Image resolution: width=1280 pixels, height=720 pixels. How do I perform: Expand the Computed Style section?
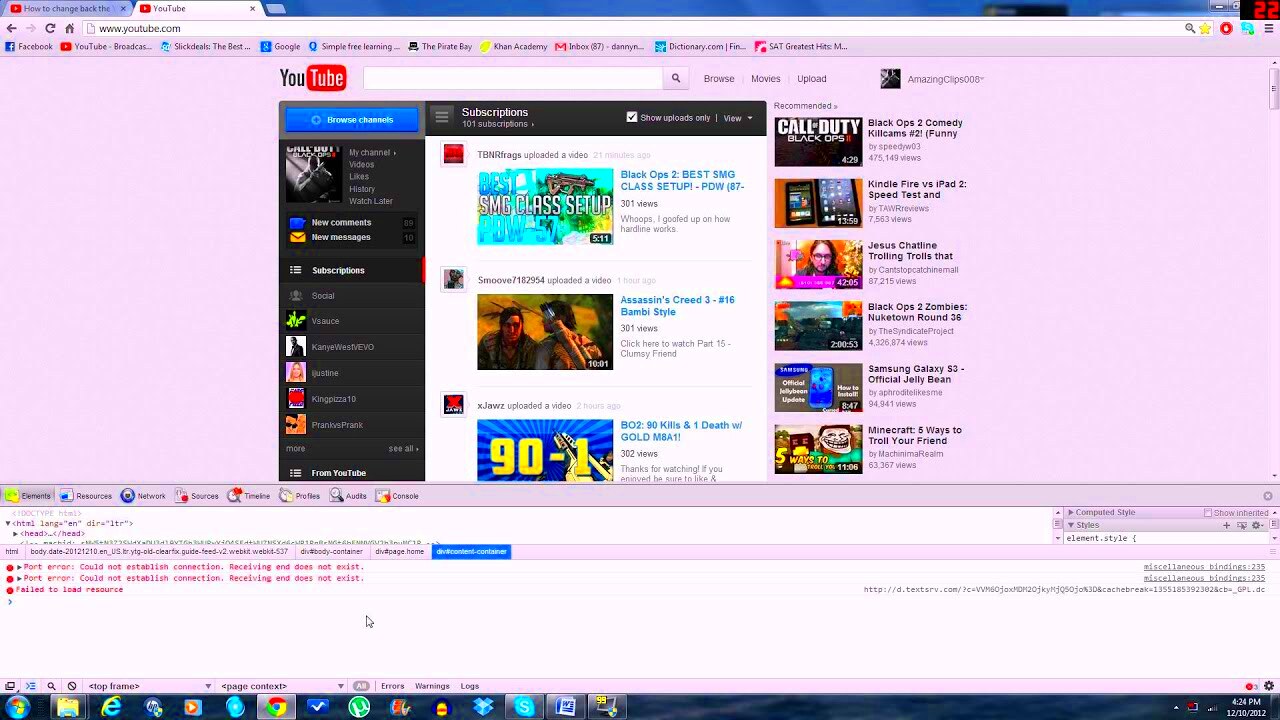click(1070, 512)
